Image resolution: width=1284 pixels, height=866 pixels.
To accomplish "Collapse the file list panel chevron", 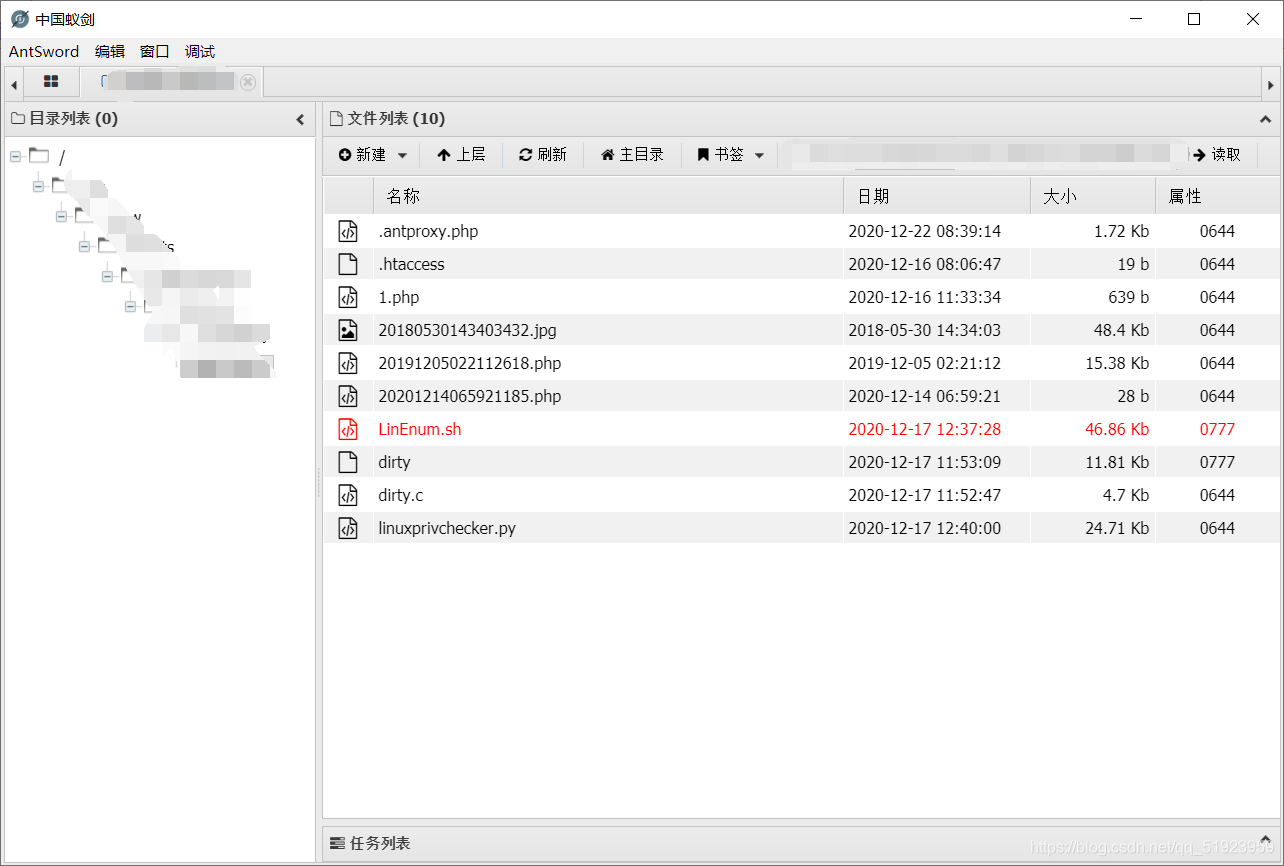I will (1265, 119).
